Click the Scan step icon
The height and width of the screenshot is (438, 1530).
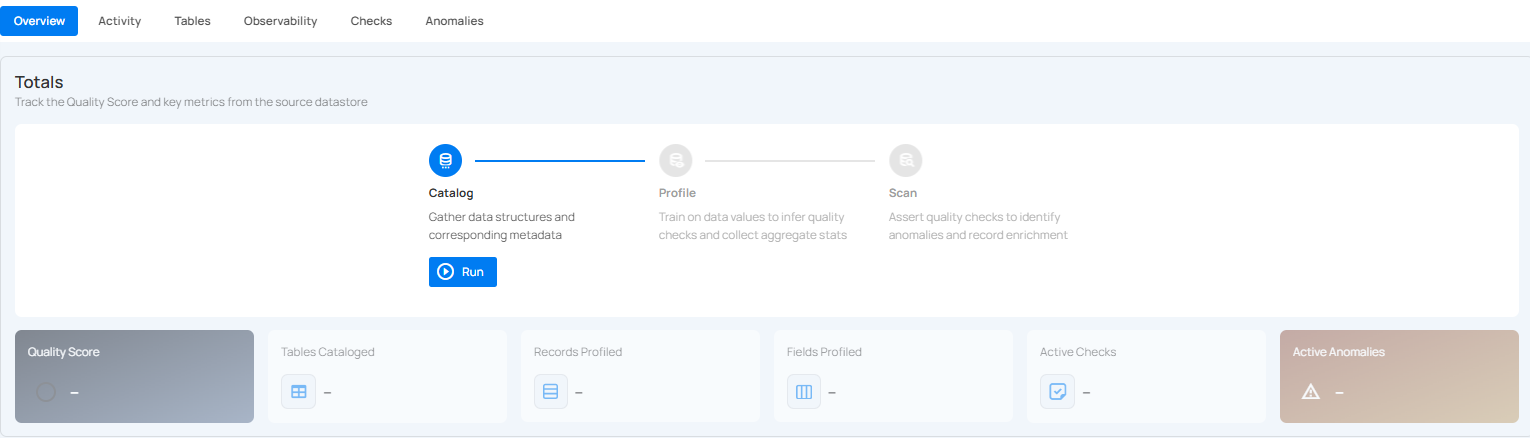[x=905, y=160]
